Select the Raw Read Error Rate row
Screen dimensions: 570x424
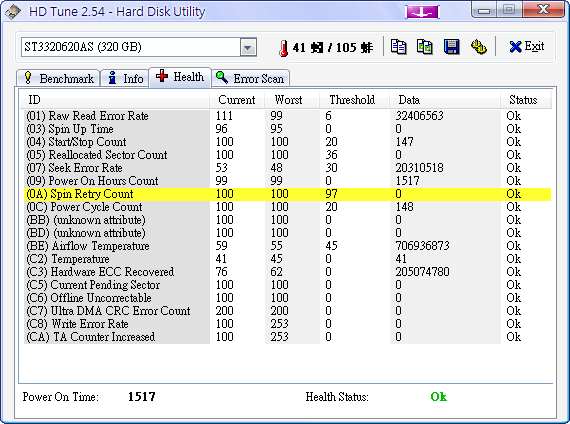coord(288,116)
